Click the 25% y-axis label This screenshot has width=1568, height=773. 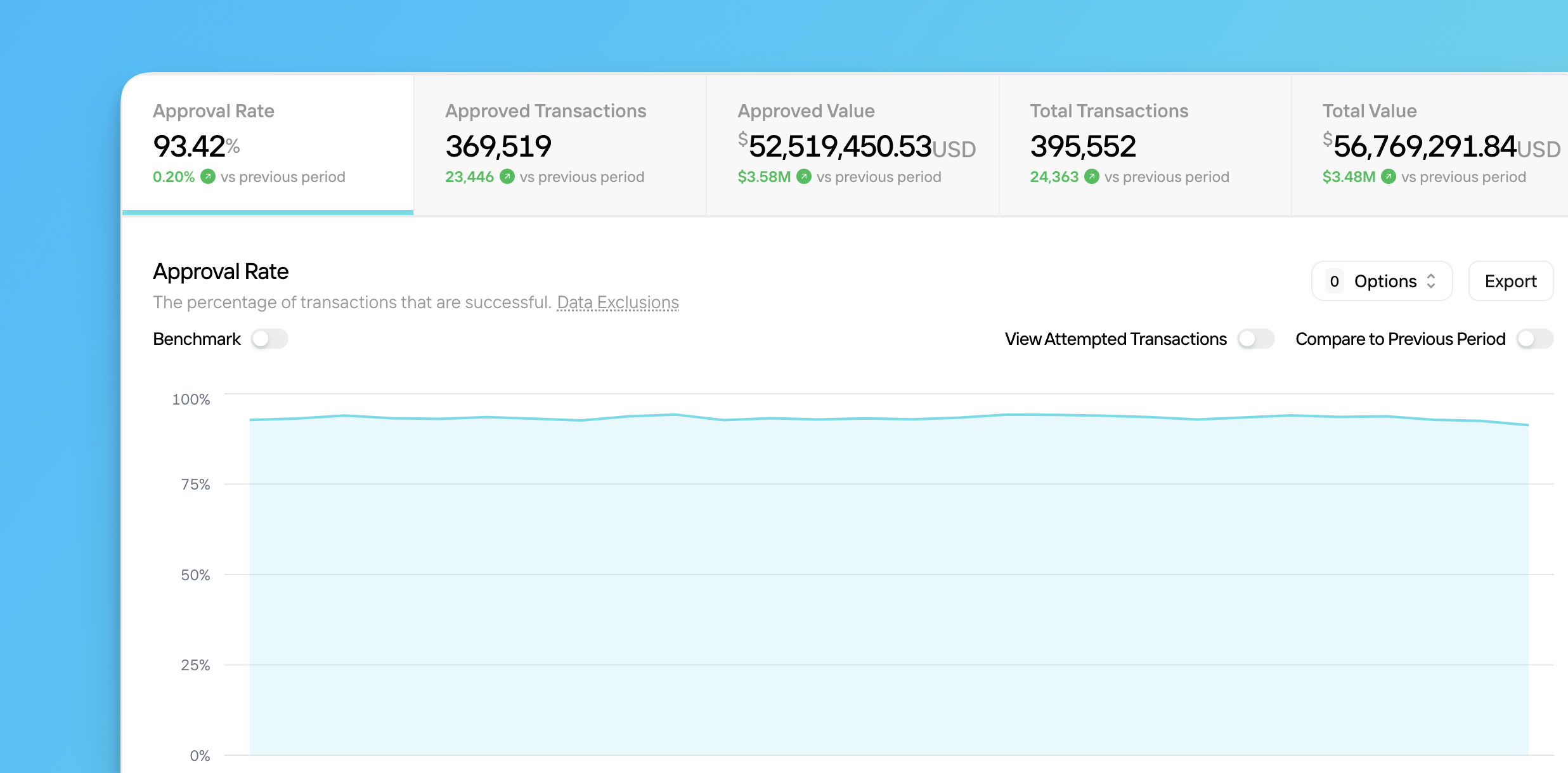pyautogui.click(x=195, y=665)
